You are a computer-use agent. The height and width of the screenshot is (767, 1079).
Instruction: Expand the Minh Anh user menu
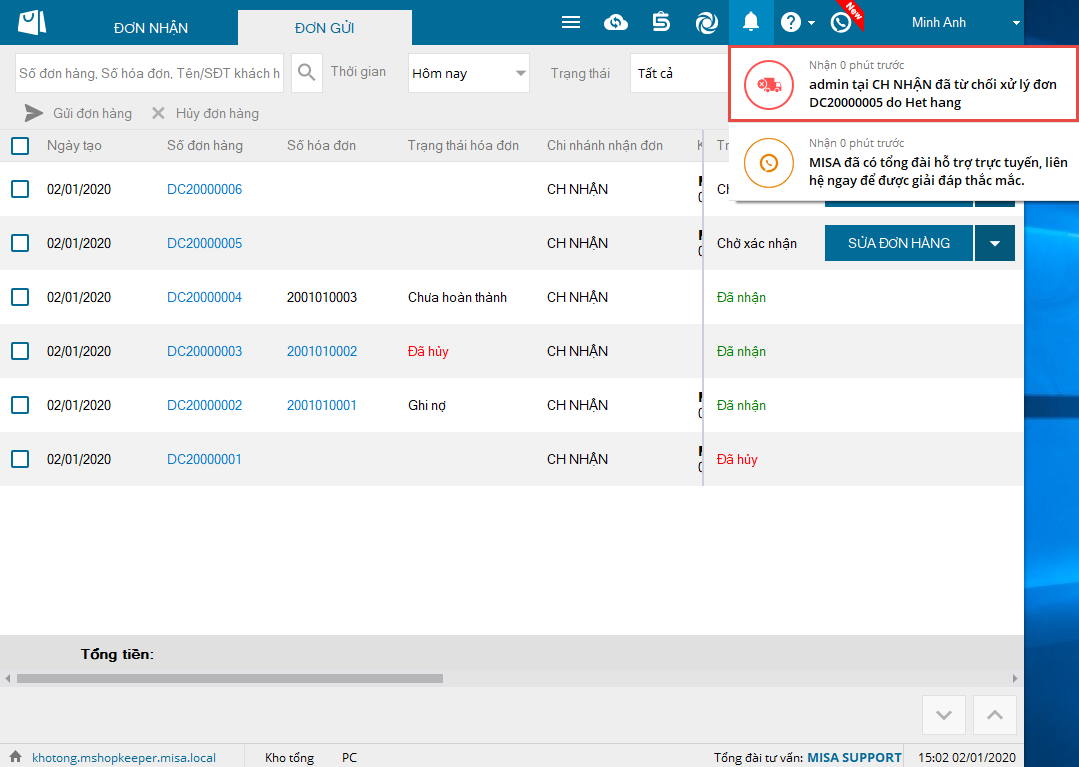tap(1016, 23)
